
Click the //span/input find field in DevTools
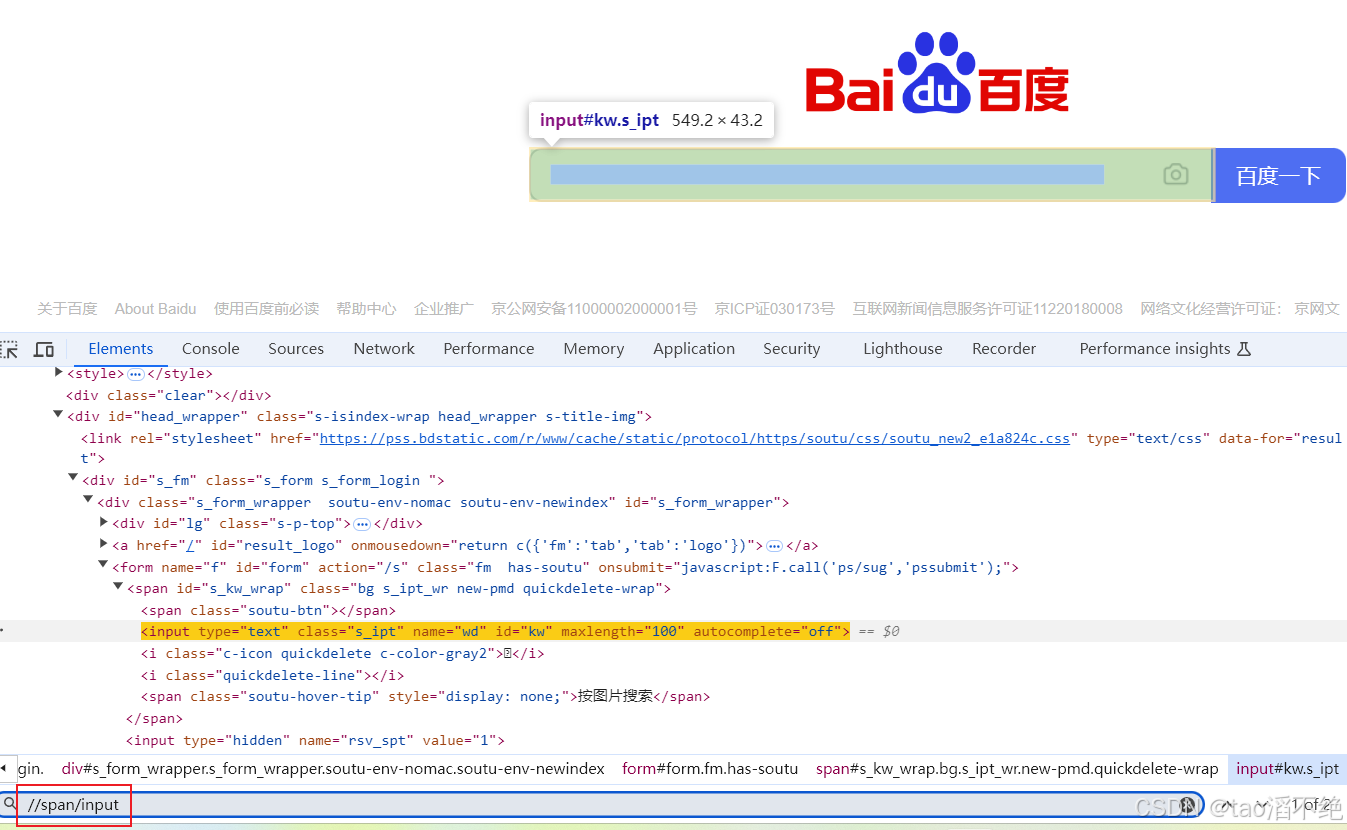click(600, 804)
